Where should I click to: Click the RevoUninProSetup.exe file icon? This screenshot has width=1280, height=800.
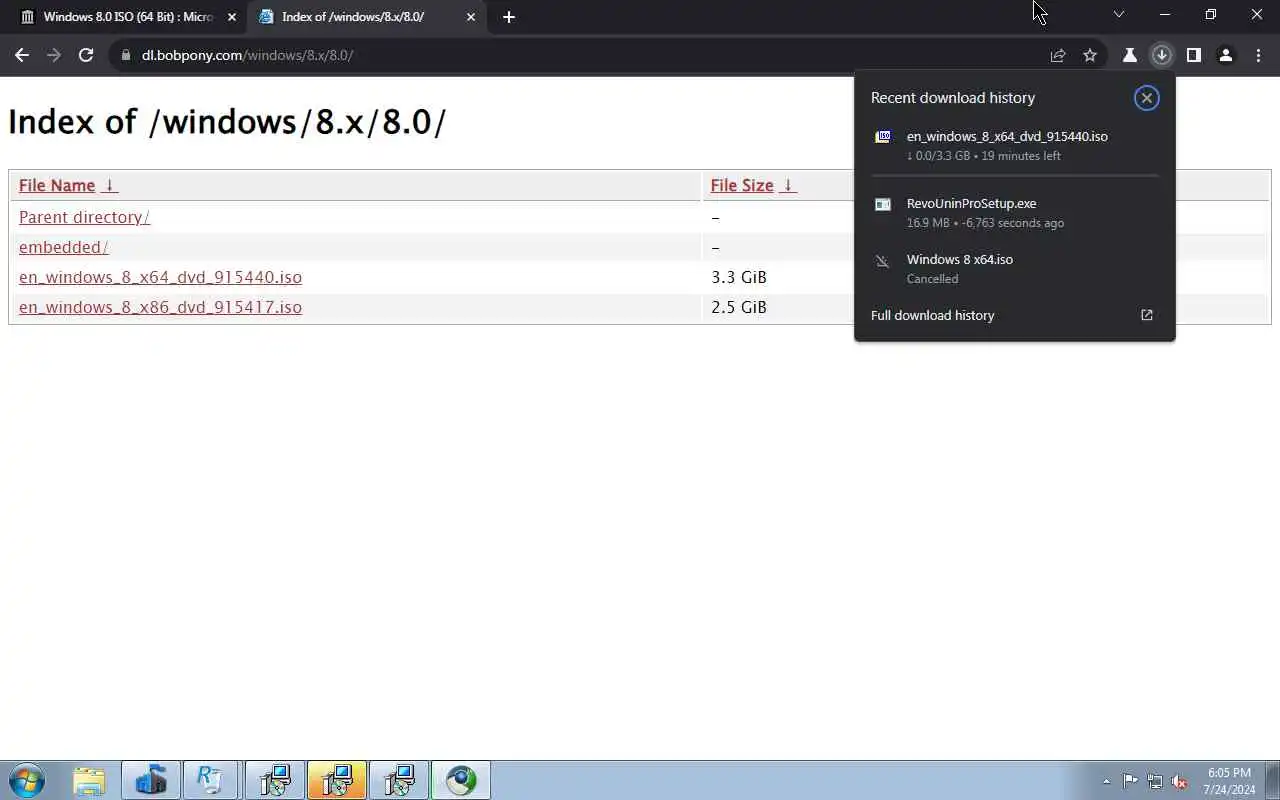[x=883, y=204]
